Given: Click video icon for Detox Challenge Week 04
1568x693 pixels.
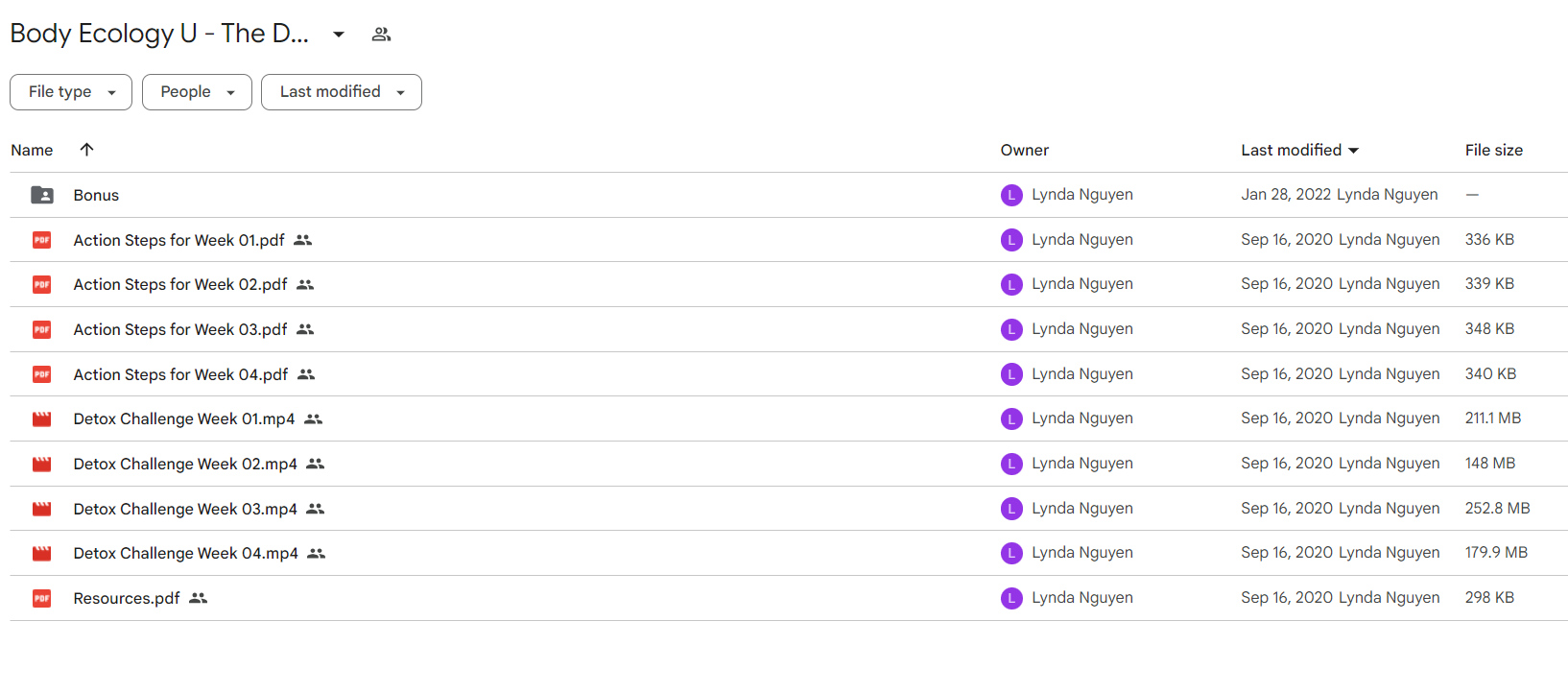Looking at the screenshot, I should pyautogui.click(x=42, y=554).
